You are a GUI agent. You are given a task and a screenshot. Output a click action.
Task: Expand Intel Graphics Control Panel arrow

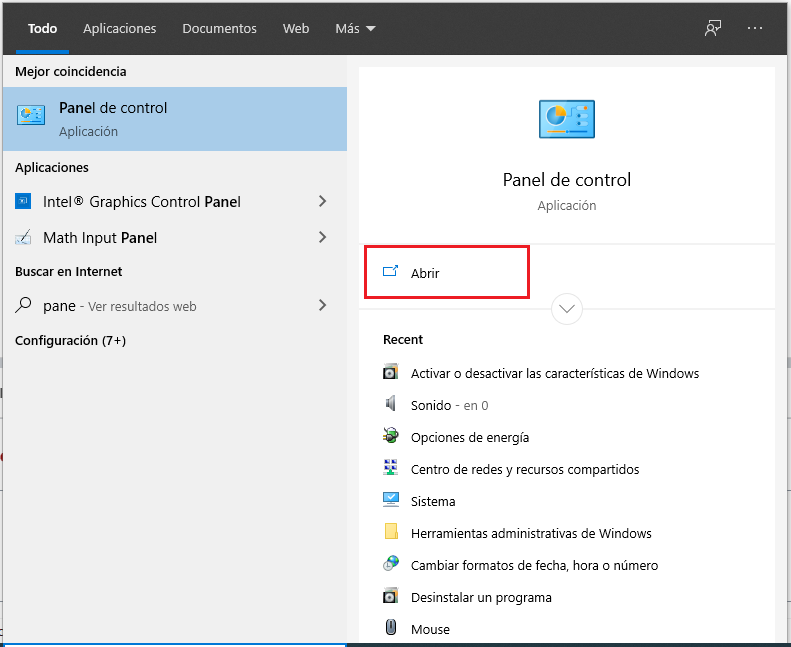pos(322,202)
